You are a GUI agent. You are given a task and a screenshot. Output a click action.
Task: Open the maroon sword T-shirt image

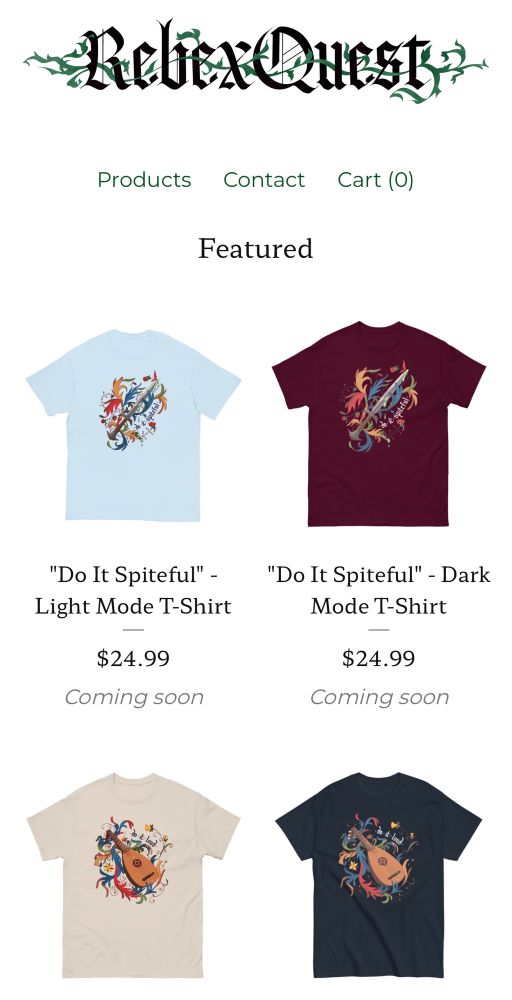[x=379, y=424]
